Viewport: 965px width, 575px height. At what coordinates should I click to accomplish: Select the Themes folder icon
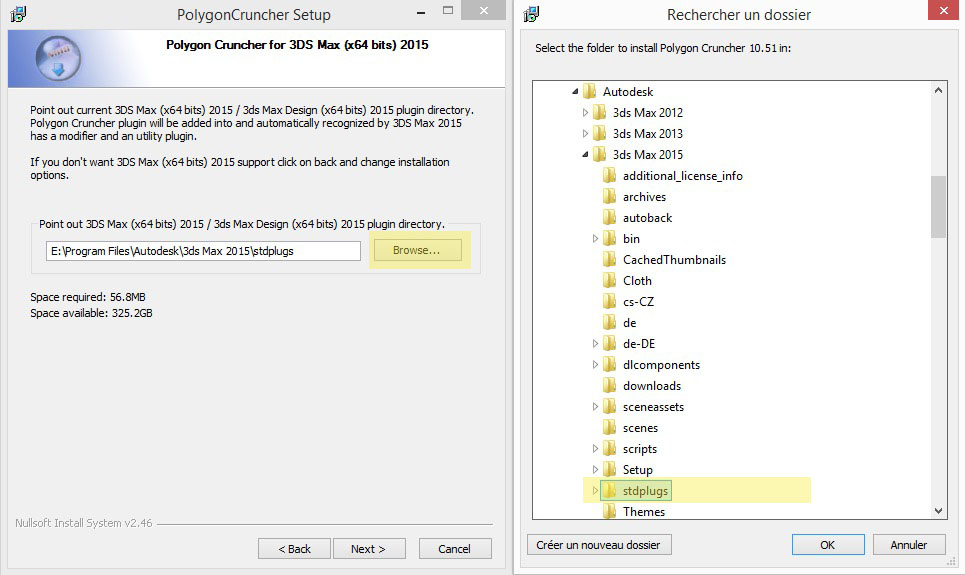point(609,511)
